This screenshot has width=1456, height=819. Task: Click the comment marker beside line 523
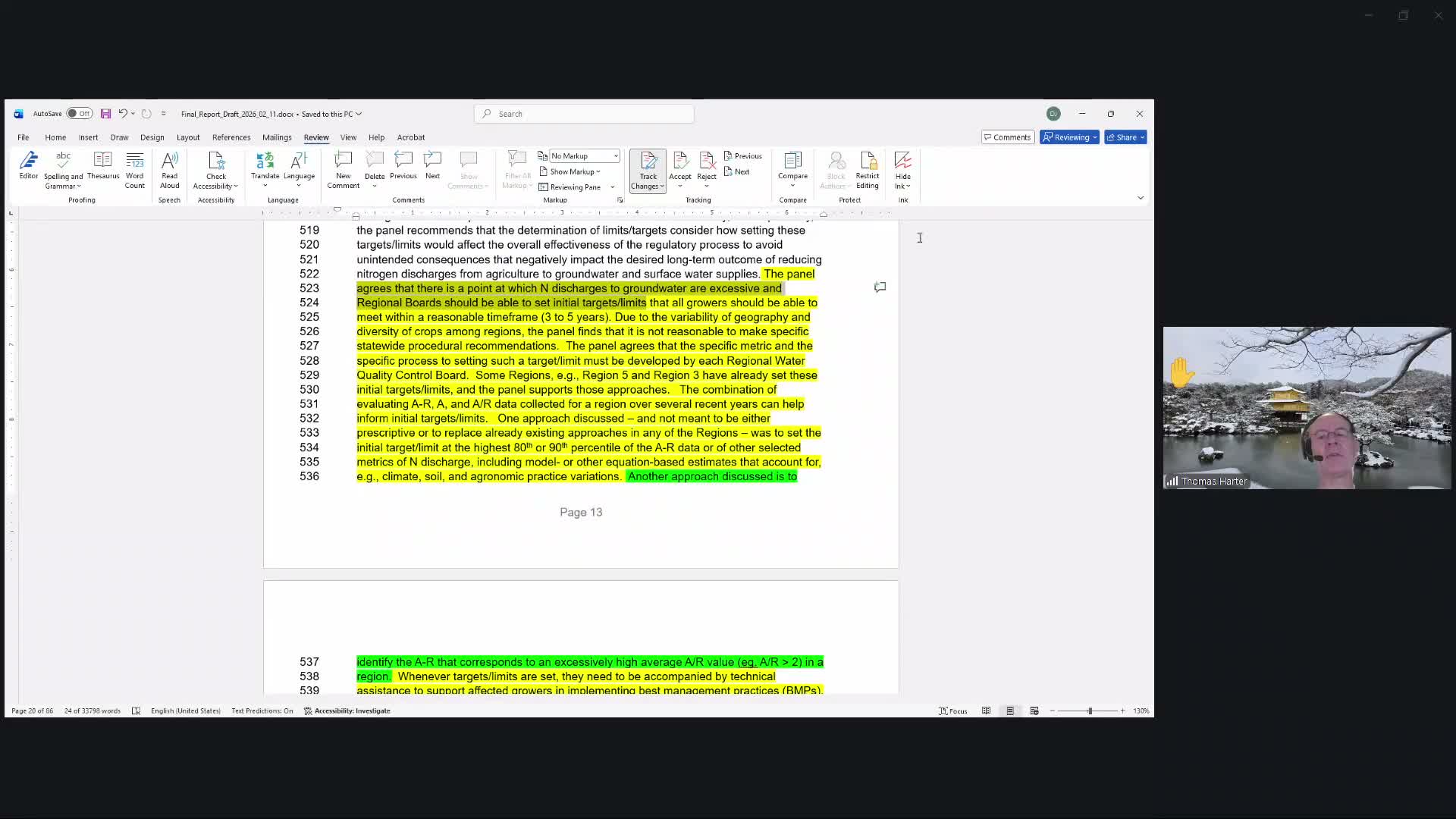[880, 287]
